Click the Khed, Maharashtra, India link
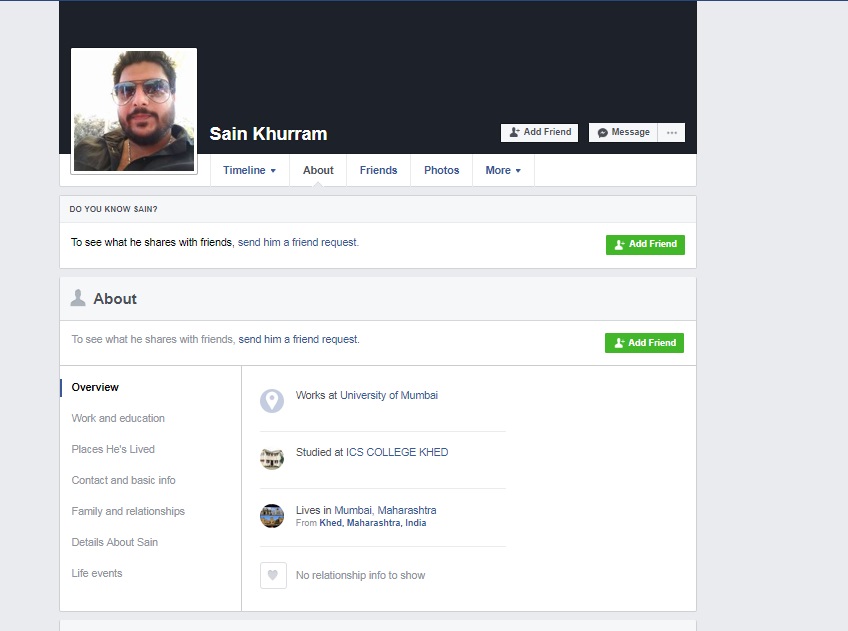 click(372, 523)
